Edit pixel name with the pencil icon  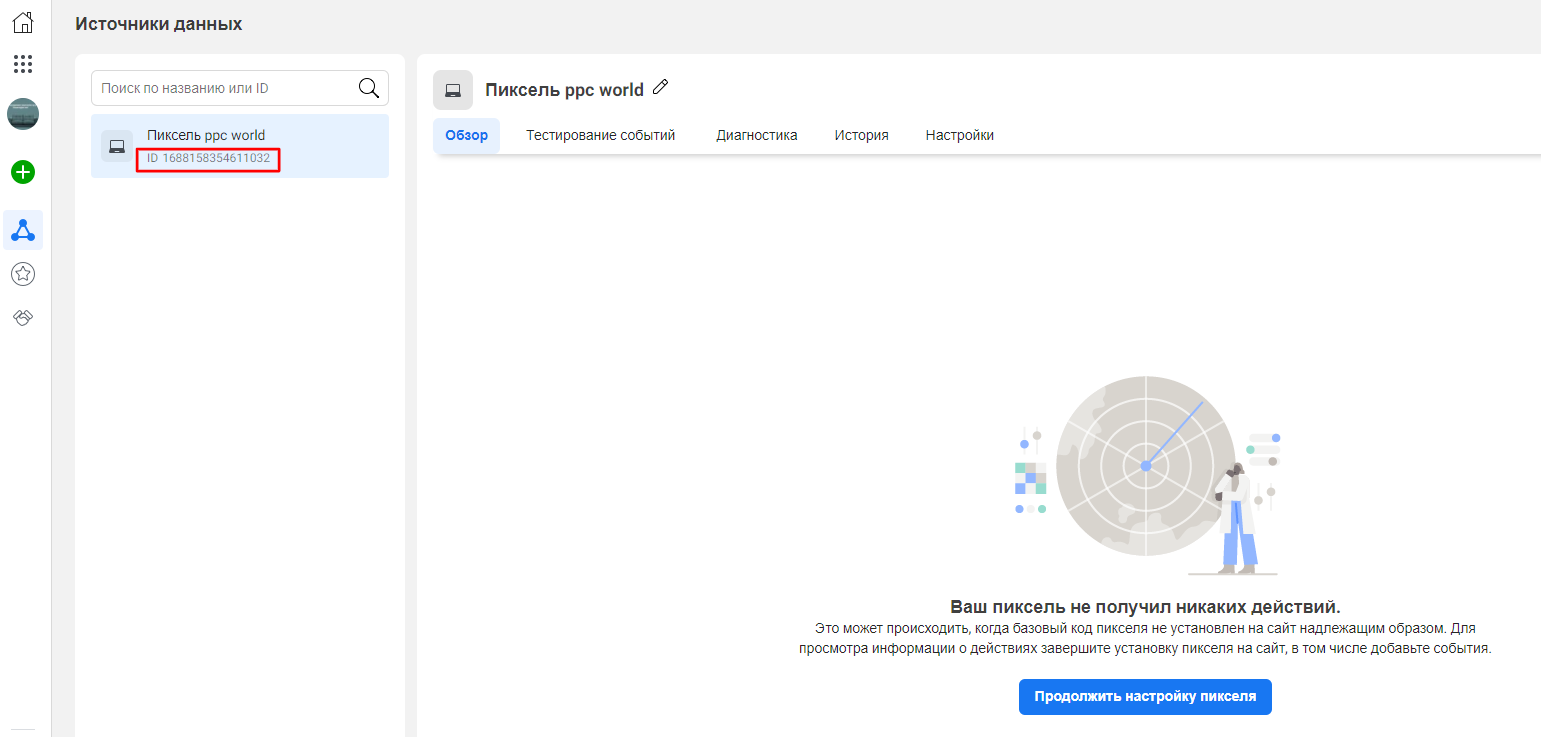point(660,88)
